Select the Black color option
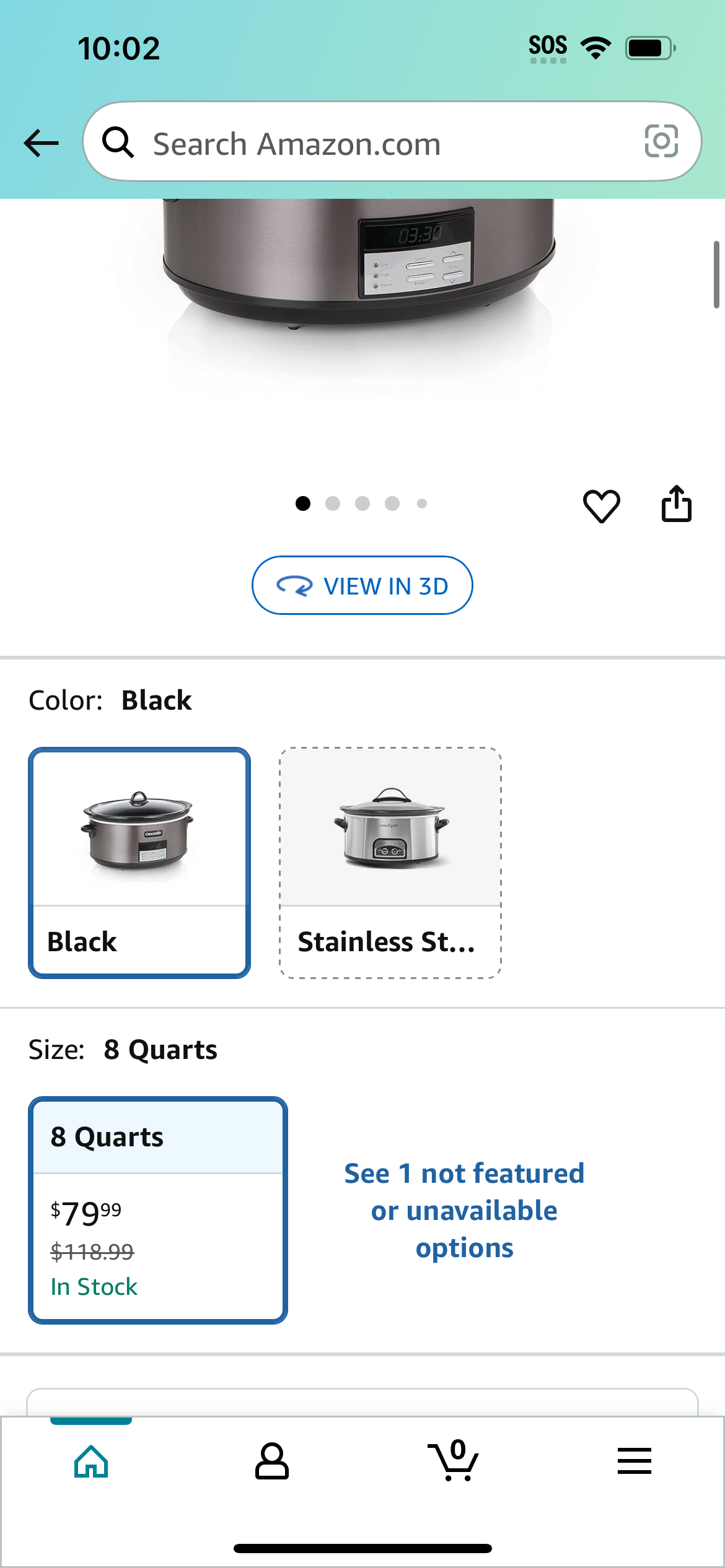This screenshot has height=1568, width=725. pyautogui.click(x=139, y=863)
